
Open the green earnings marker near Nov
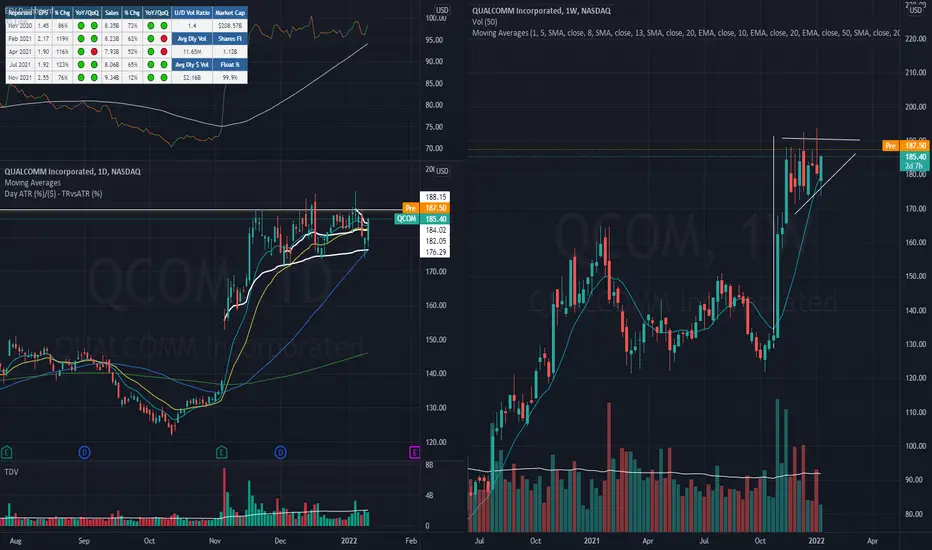(x=221, y=452)
